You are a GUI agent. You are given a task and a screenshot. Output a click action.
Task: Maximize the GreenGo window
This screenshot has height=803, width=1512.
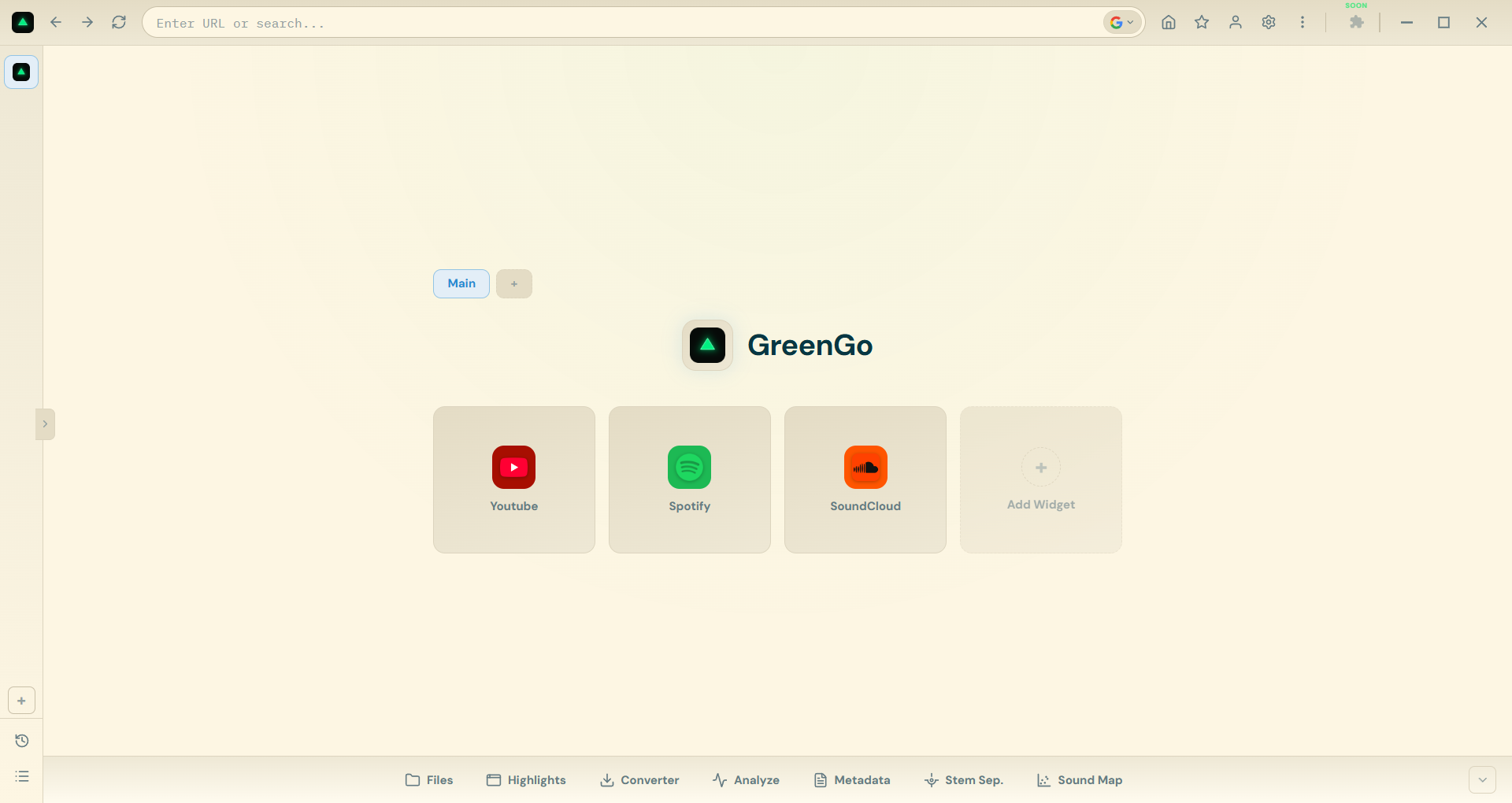(x=1443, y=23)
